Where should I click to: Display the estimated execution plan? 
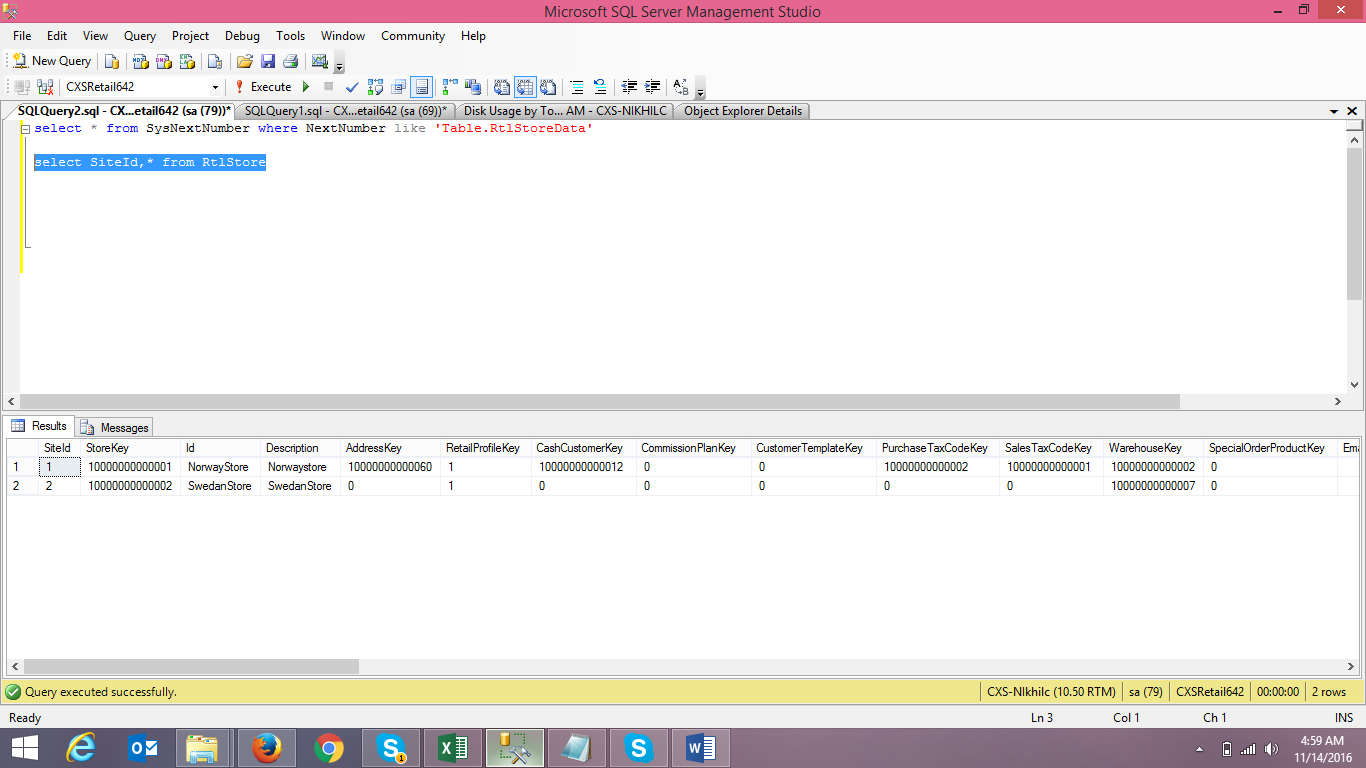(x=376, y=87)
